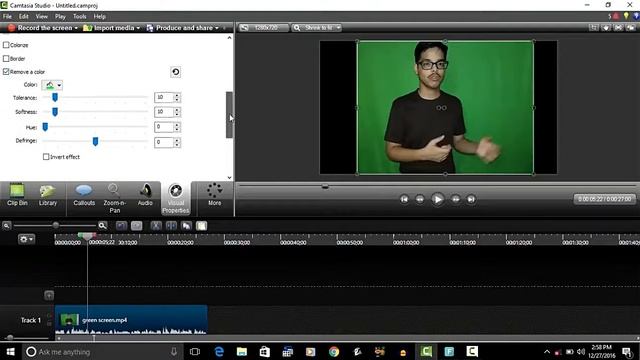Click the full screen icon above preview
640x360 pixels.
click(618, 28)
